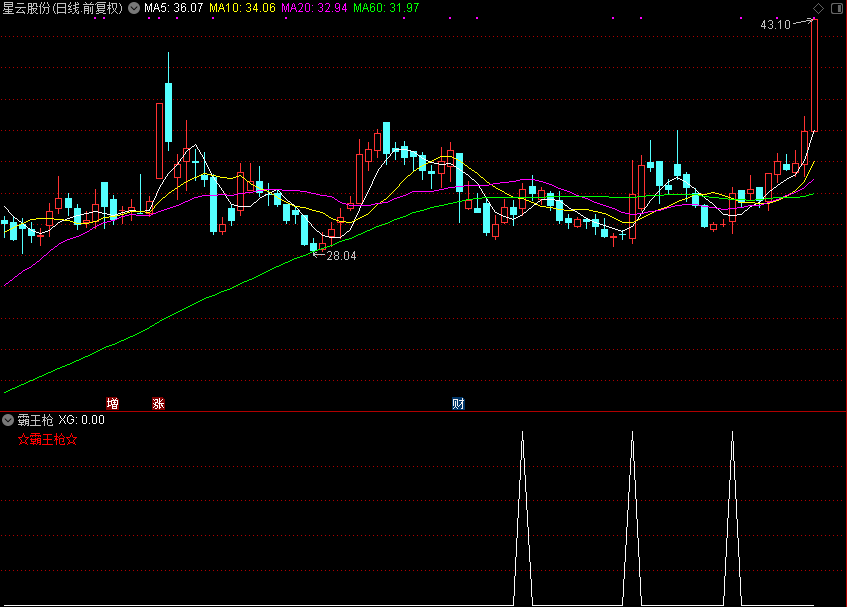Click the 43.10 high price label
The width and height of the screenshot is (847, 607).
tap(775, 25)
